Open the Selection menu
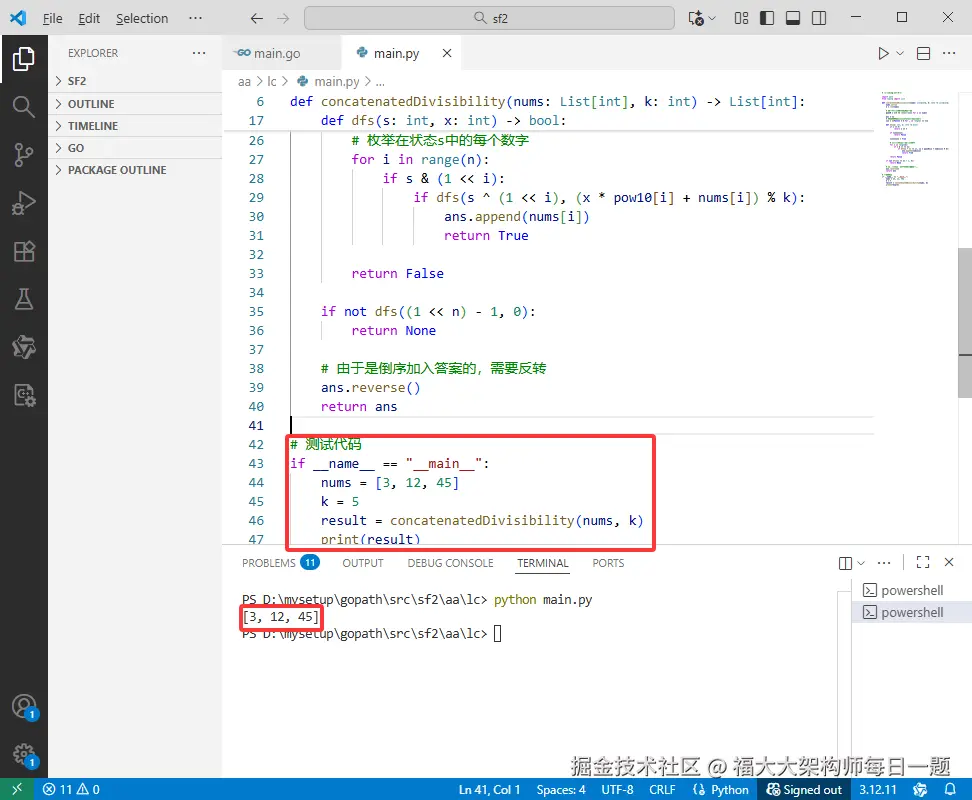Viewport: 972px width, 800px height. click(142, 18)
